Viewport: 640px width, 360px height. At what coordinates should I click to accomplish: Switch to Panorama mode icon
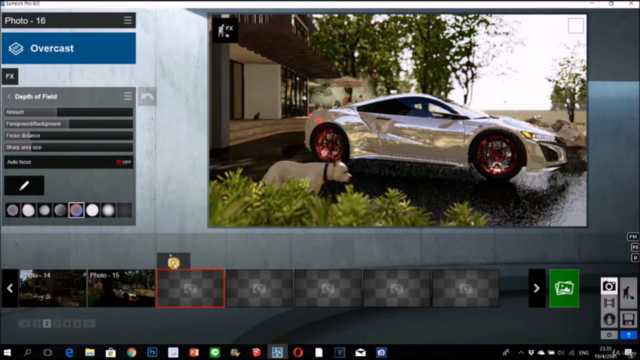pos(609,319)
